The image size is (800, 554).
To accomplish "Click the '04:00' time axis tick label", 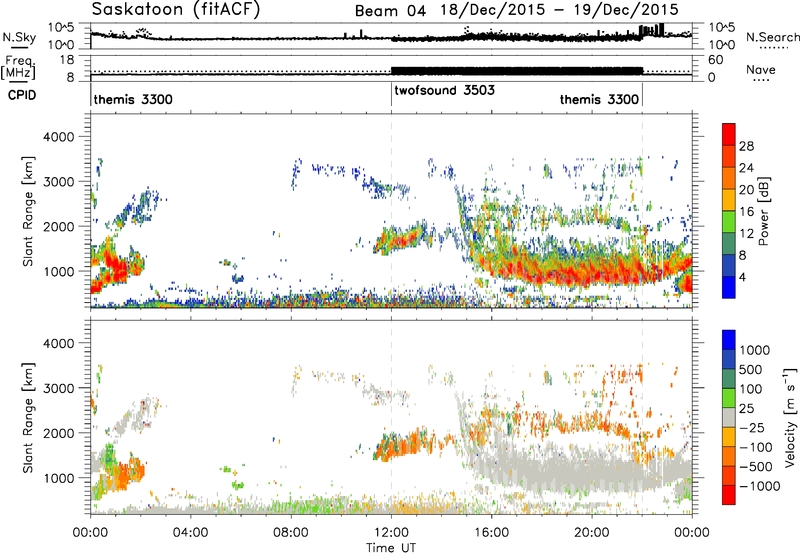I will pyautogui.click(x=191, y=533).
